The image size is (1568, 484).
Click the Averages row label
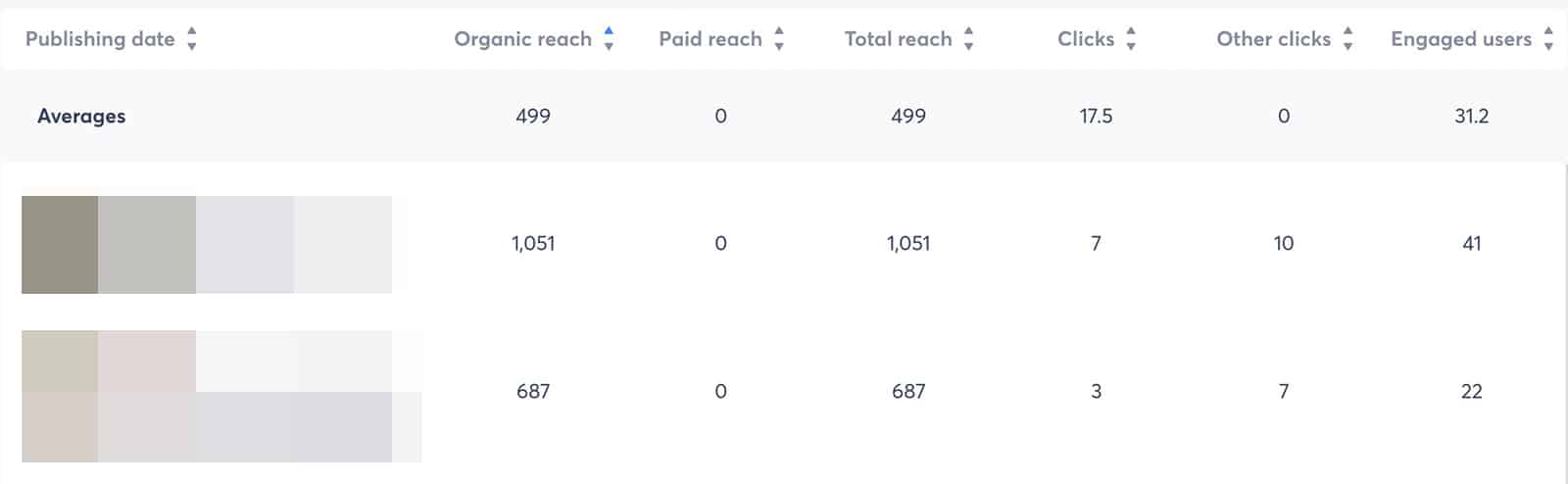(81, 117)
